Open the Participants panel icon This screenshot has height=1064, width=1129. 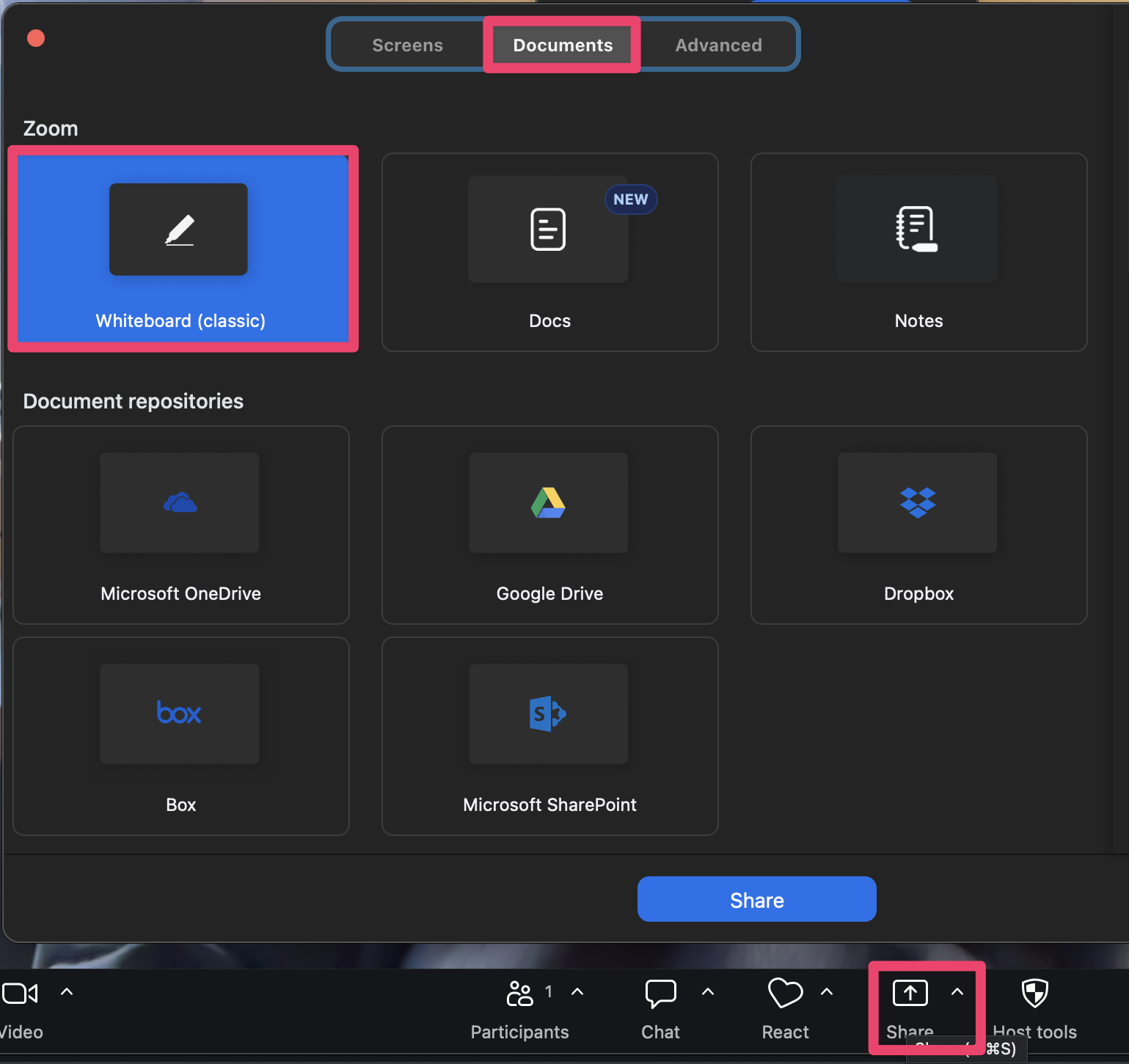[x=519, y=994]
